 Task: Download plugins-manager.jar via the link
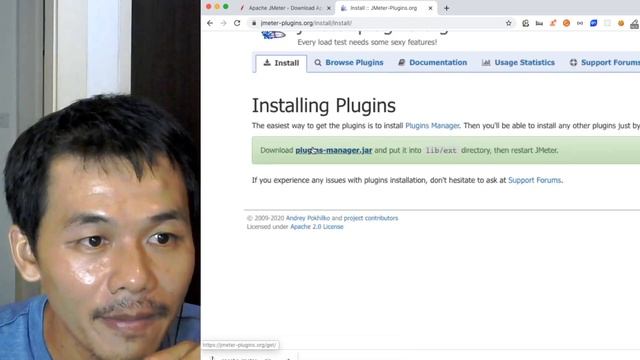(333, 150)
